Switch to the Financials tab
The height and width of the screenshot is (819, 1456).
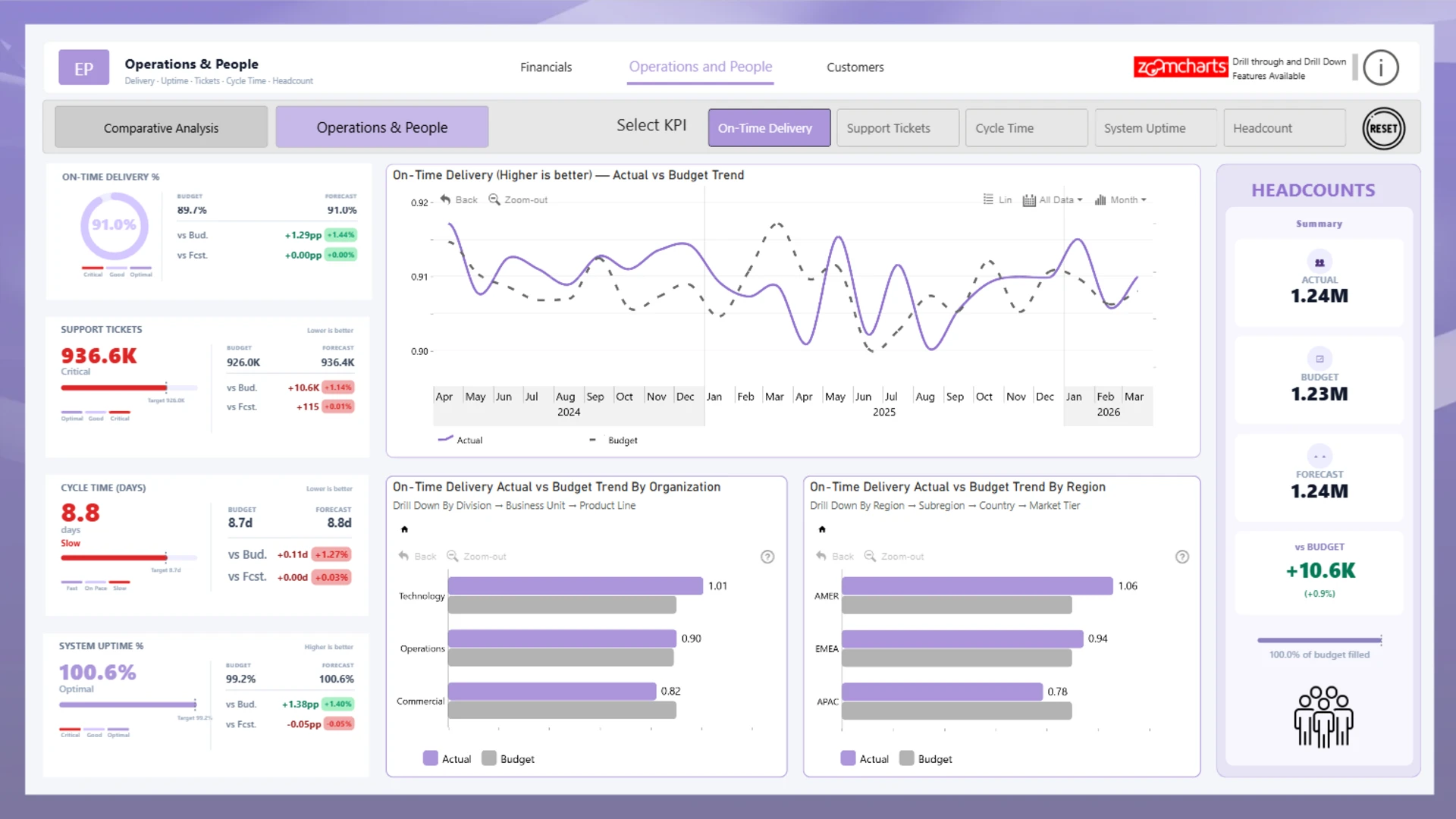(546, 67)
